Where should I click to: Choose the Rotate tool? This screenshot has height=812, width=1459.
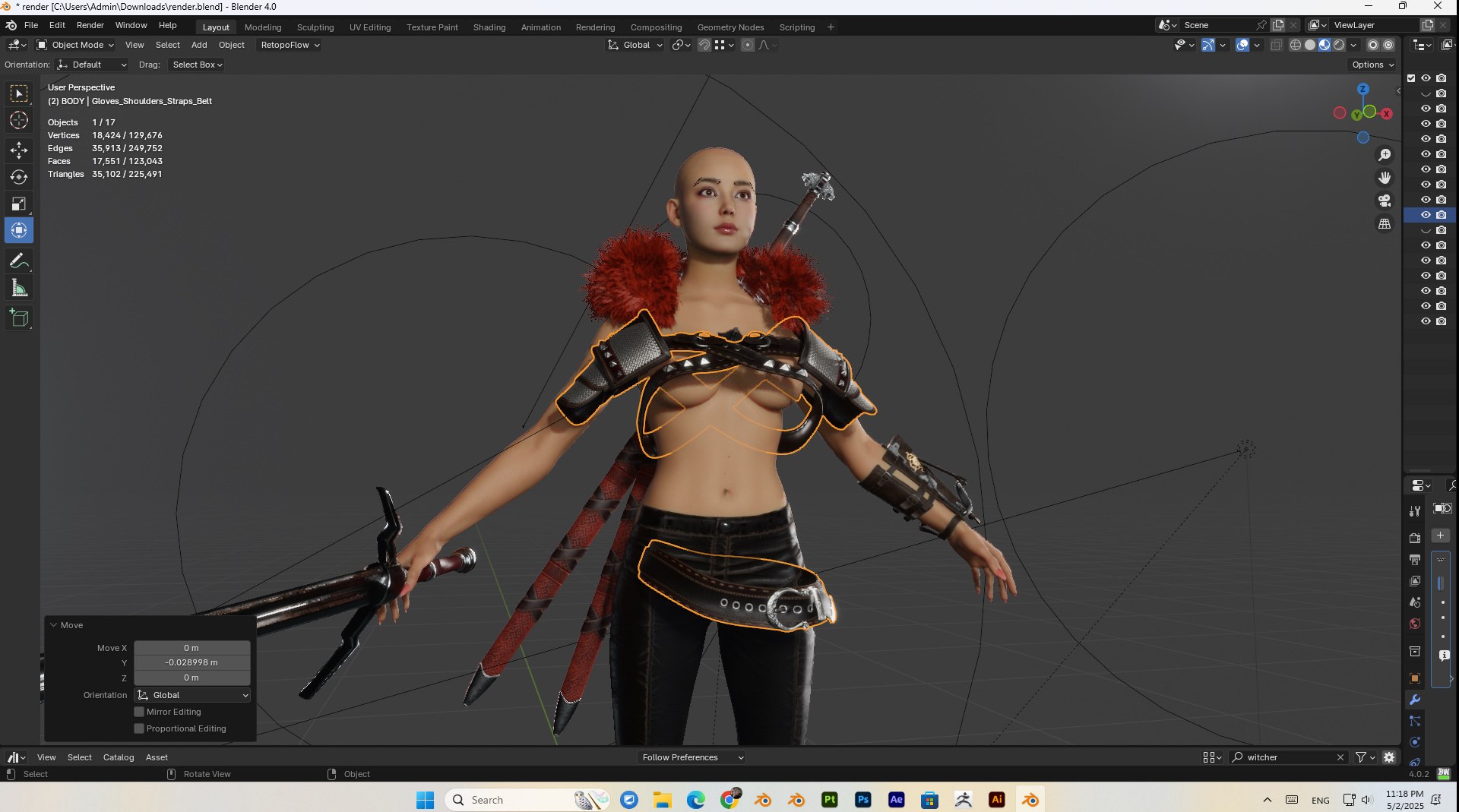[19, 177]
